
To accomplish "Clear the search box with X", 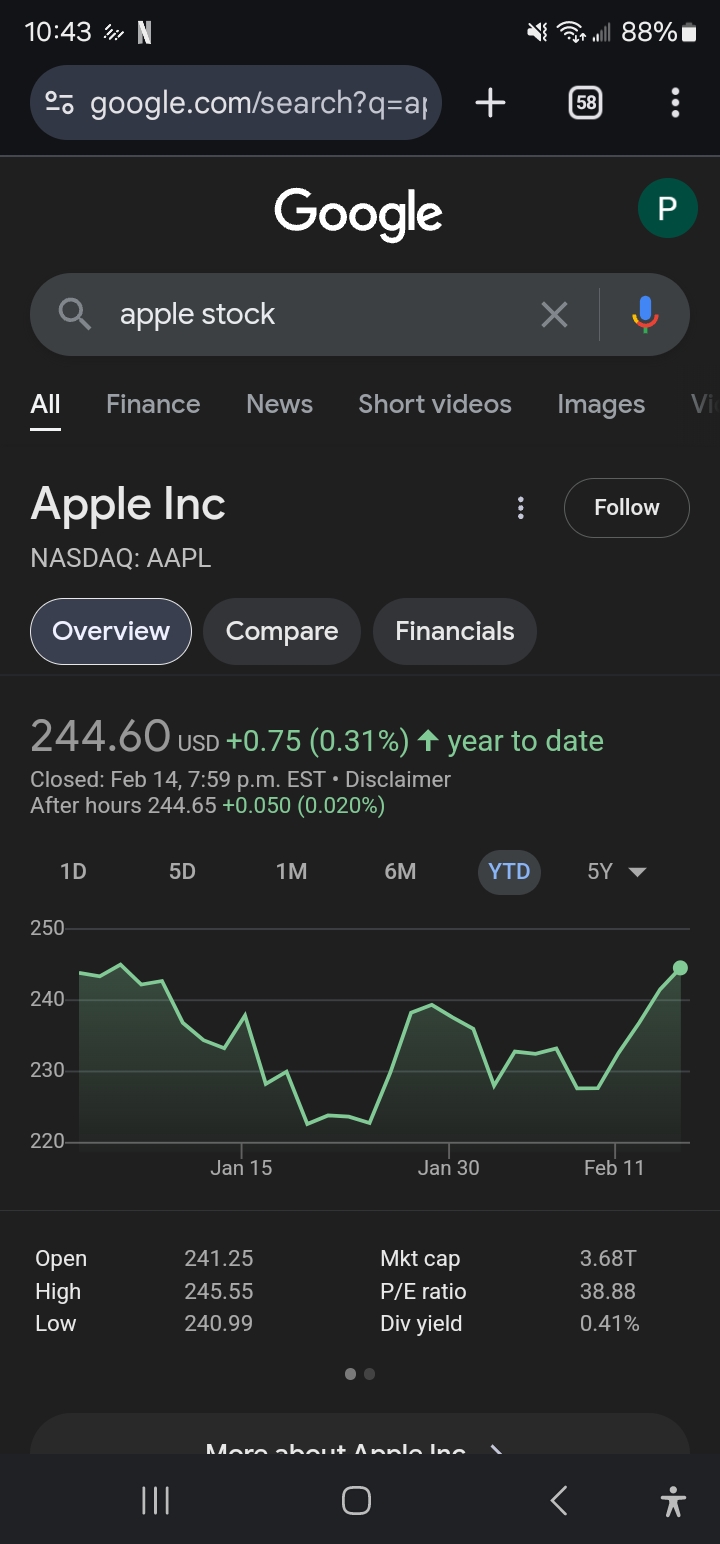I will point(554,315).
